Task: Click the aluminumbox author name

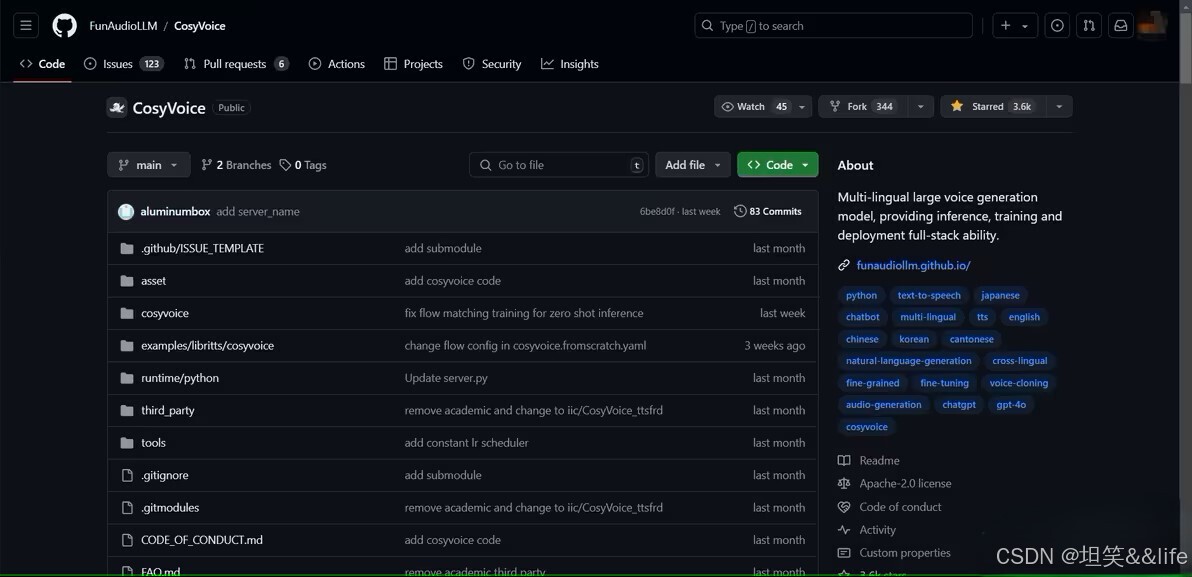Action: tap(175, 211)
